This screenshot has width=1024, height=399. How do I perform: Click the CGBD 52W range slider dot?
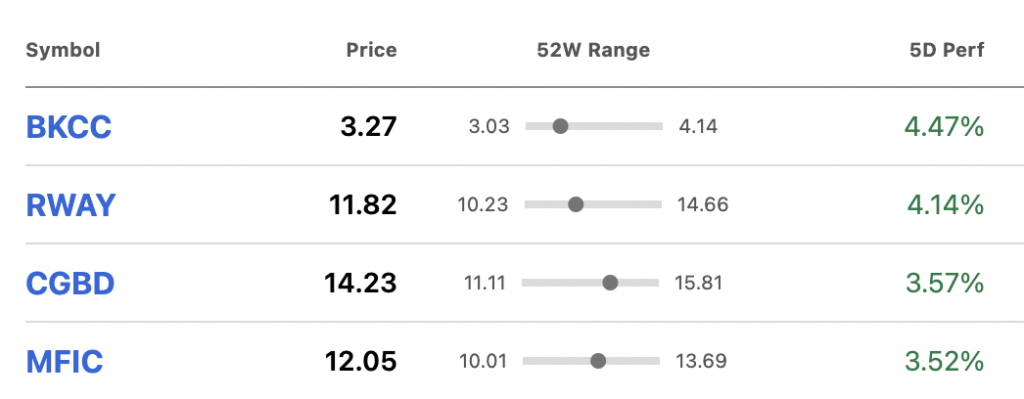tap(610, 283)
